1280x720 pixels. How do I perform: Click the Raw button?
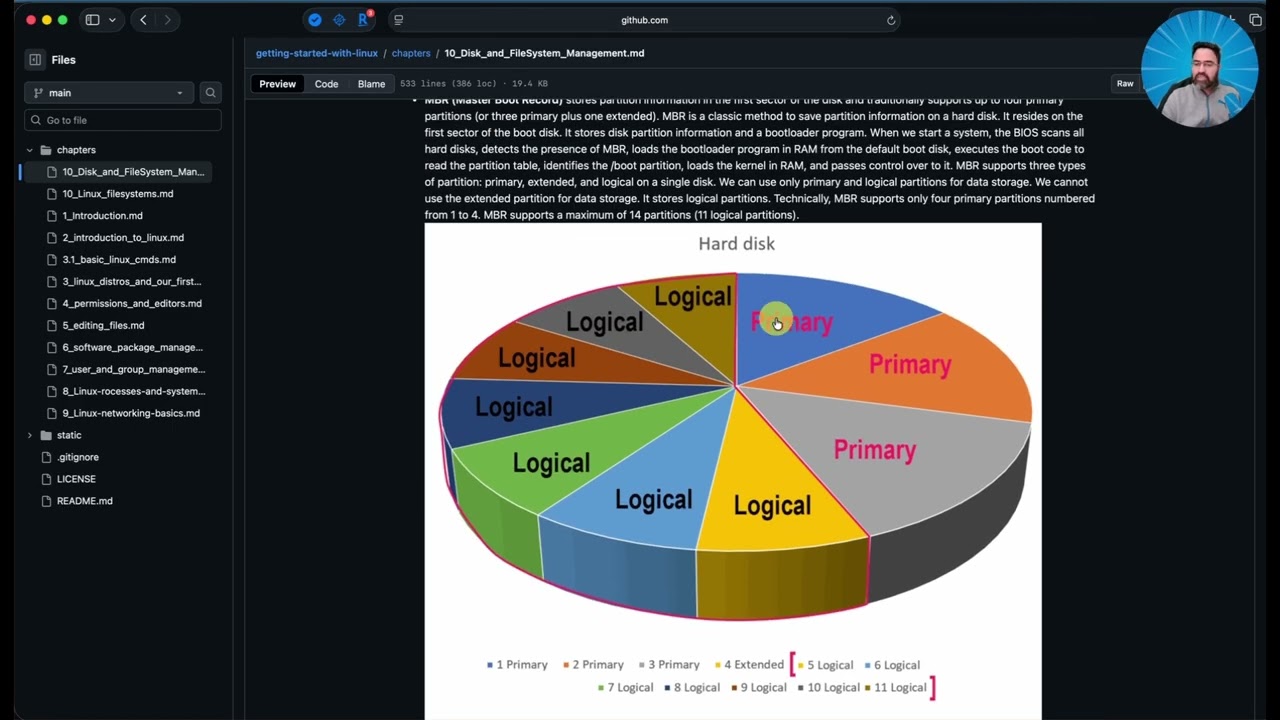click(x=1125, y=84)
